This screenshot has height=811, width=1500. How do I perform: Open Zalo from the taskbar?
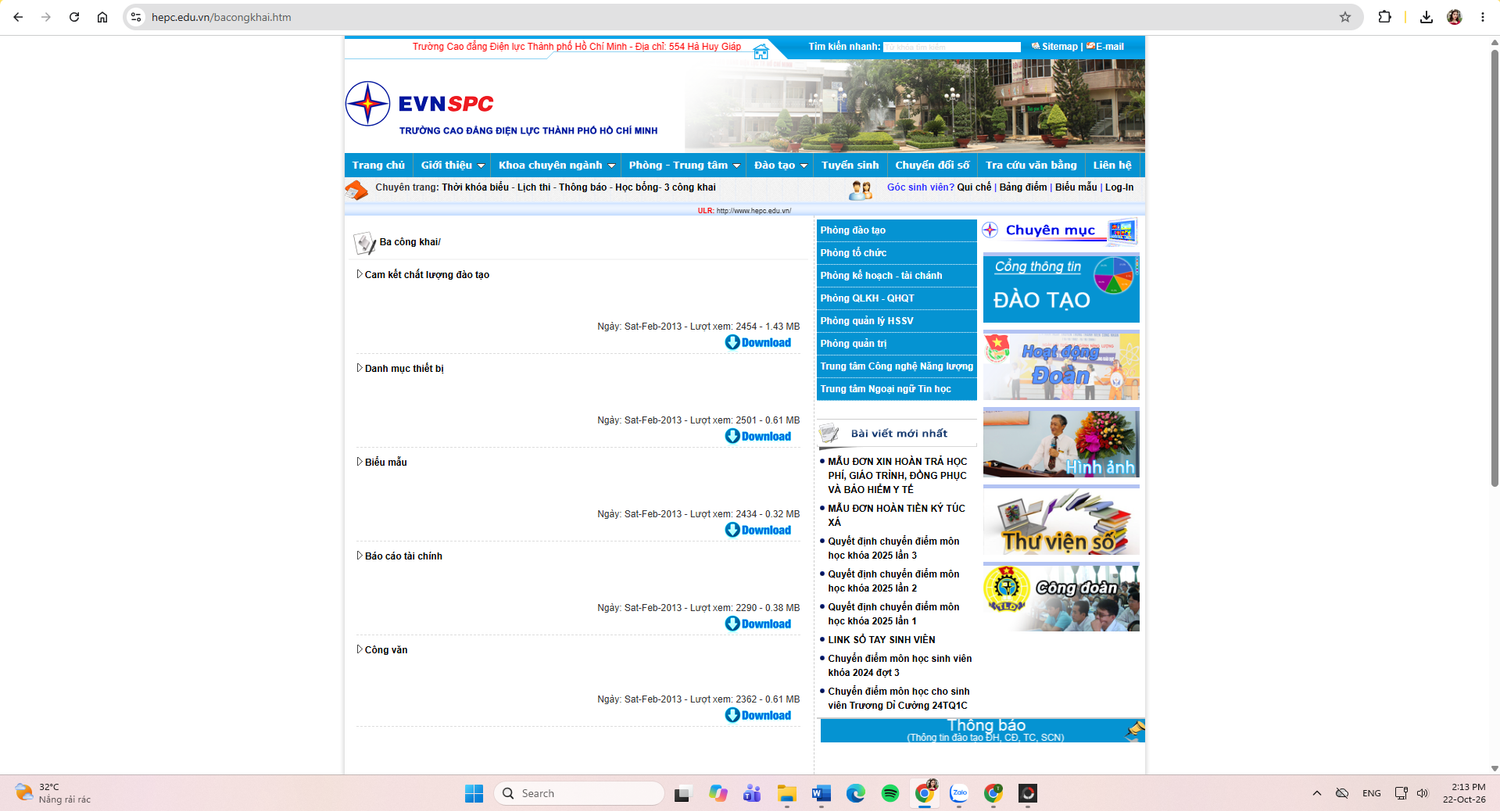pos(959,793)
